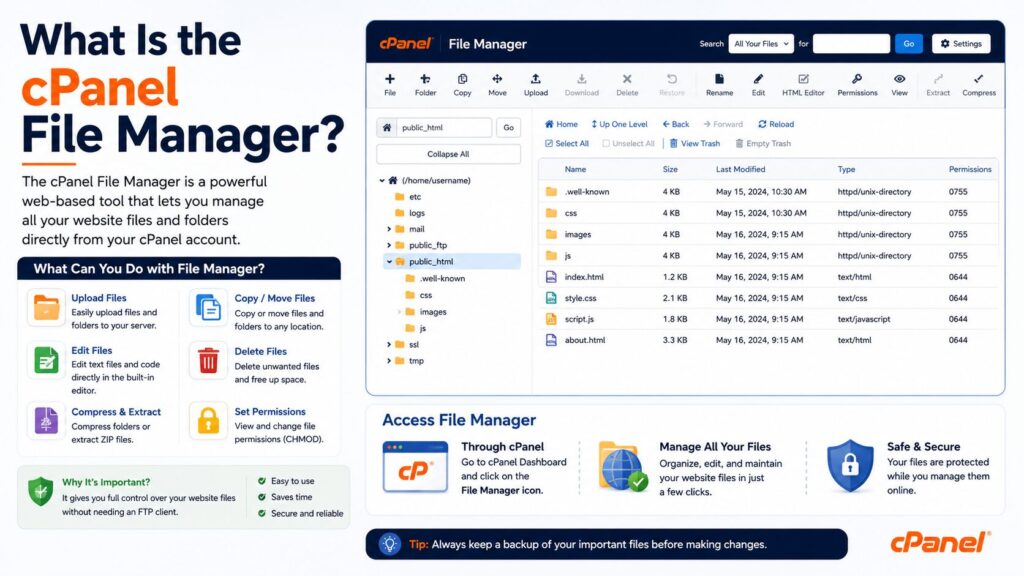Click the File (new file) toolbar icon
This screenshot has height=576, width=1024.
pos(390,79)
